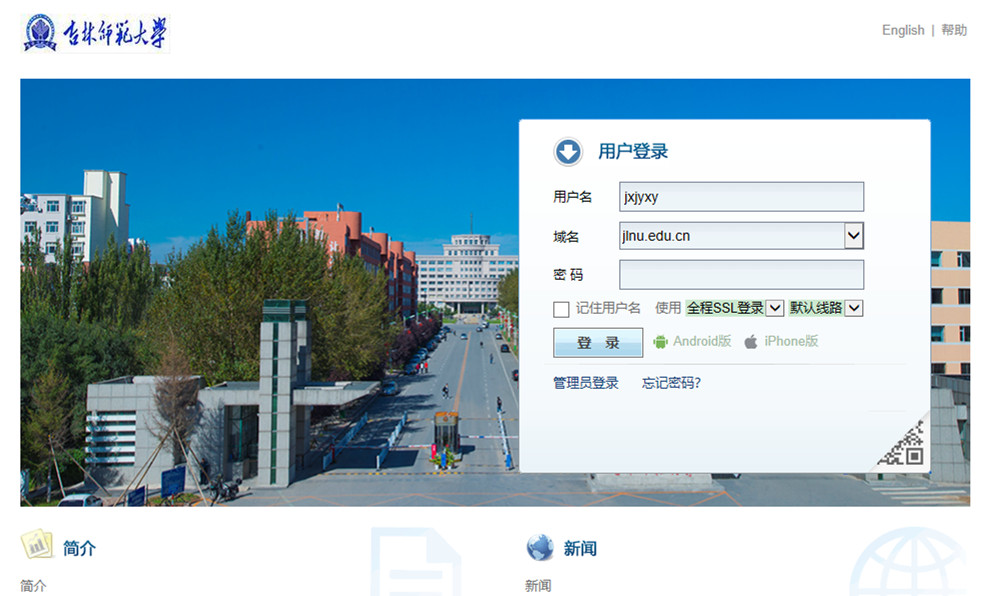Tick the 记住用户名 checkbox
Viewport: 993px width, 596px height.
click(561, 309)
